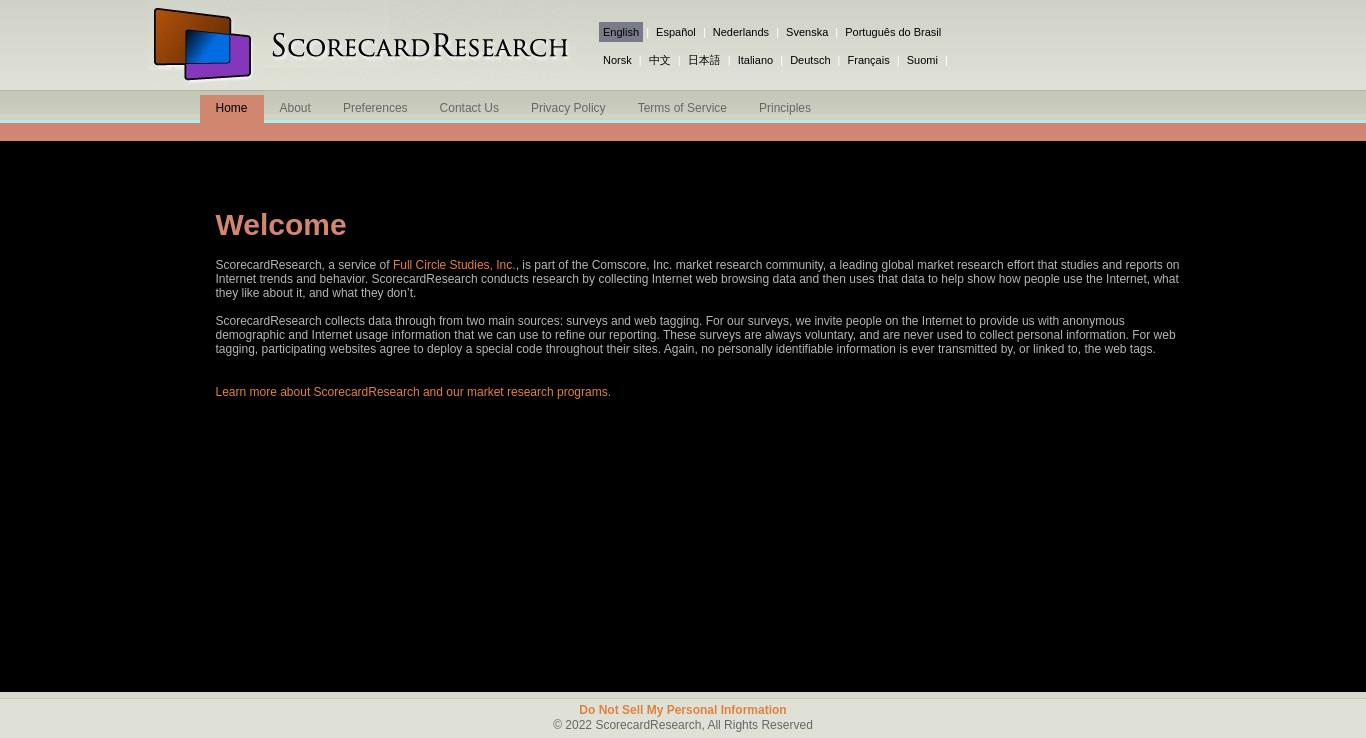
Task: Switch the language to Deutsch
Action: pyautogui.click(x=810, y=60)
